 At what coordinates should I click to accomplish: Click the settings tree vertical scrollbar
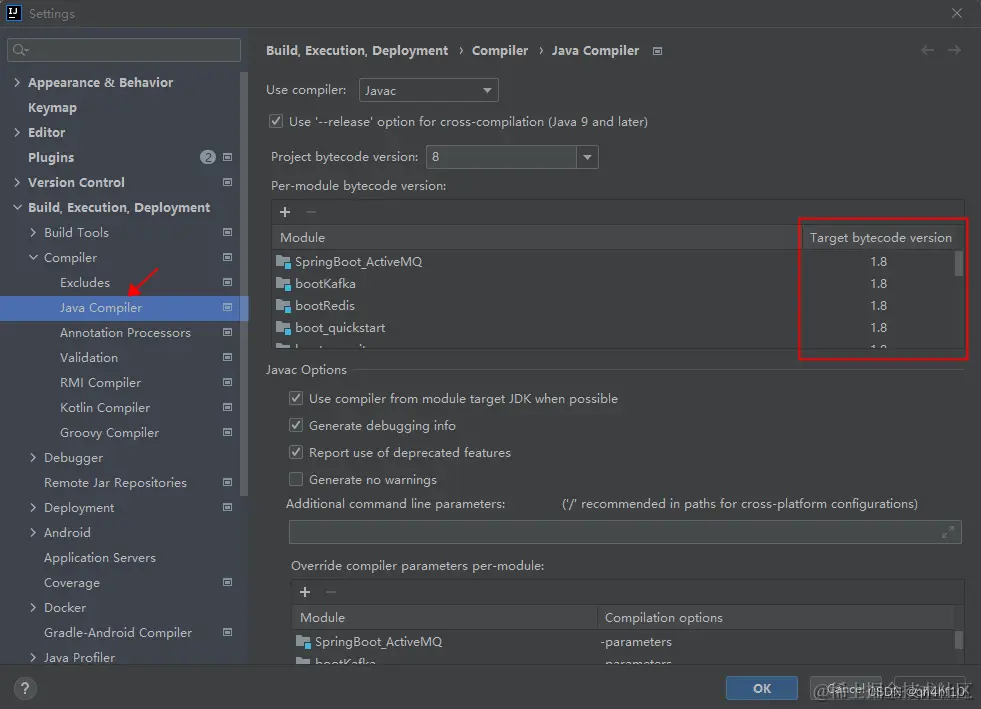pos(244,284)
